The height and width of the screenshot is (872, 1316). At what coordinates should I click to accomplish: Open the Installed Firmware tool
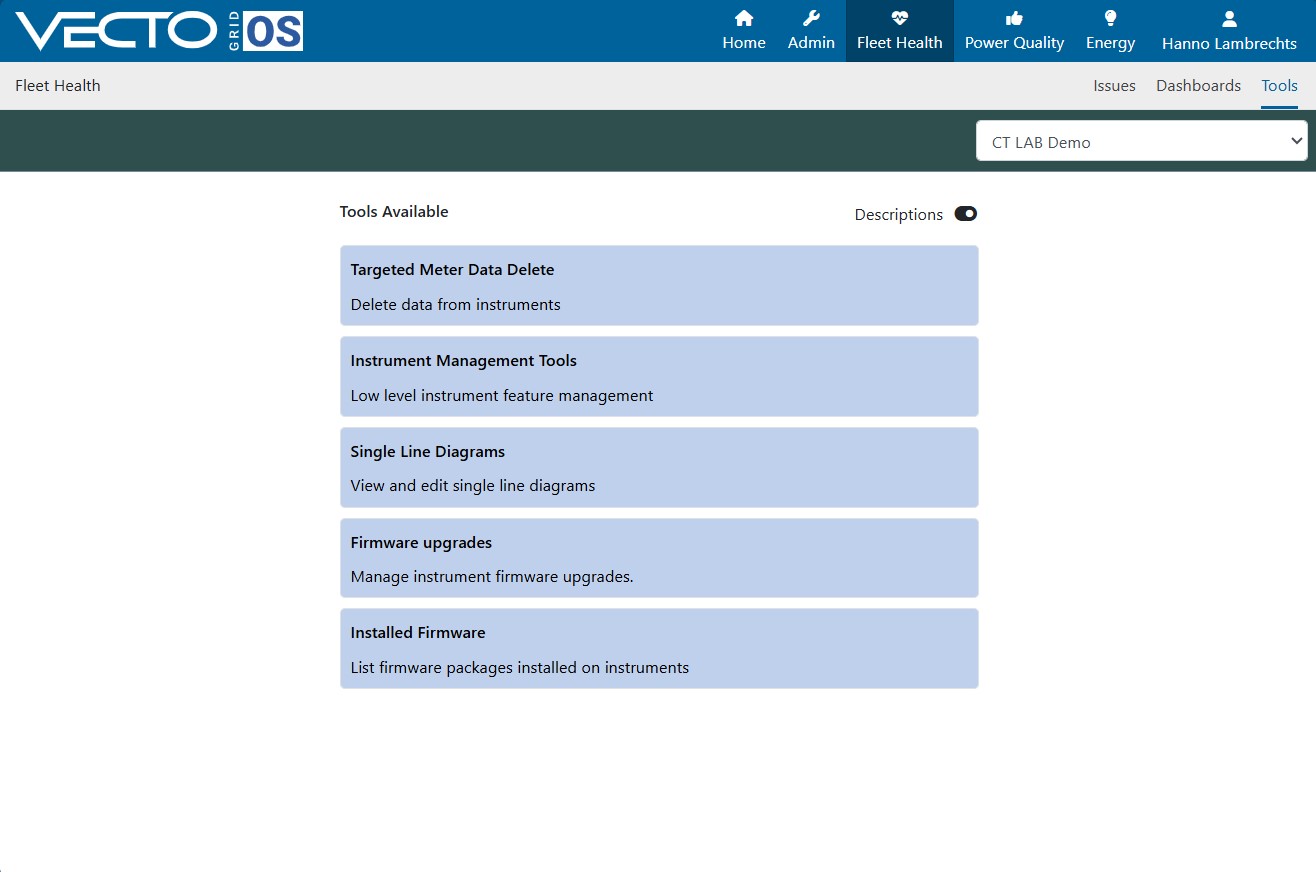coord(659,648)
